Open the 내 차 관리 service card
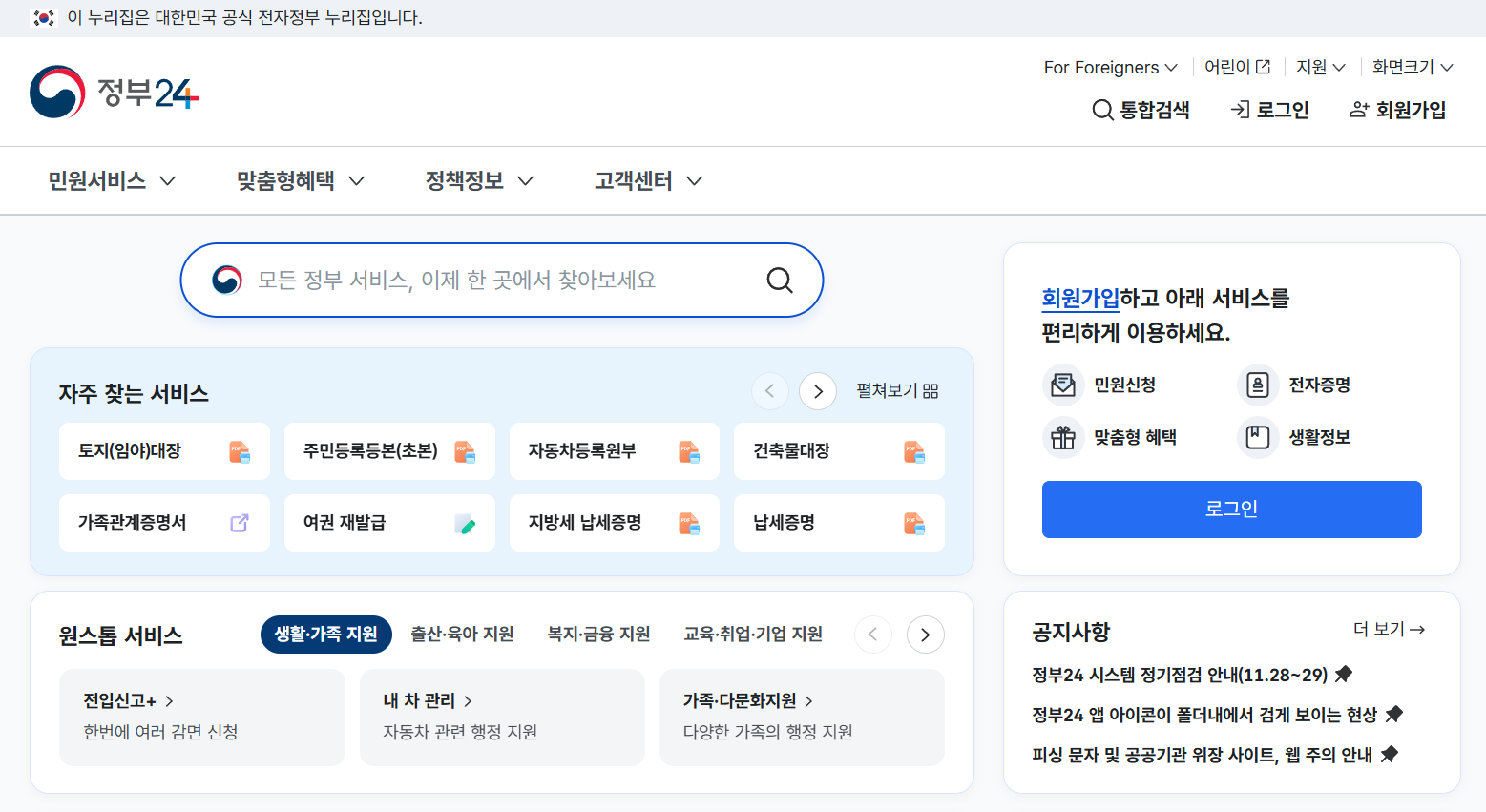Viewport: 1486px width, 812px height. (502, 718)
